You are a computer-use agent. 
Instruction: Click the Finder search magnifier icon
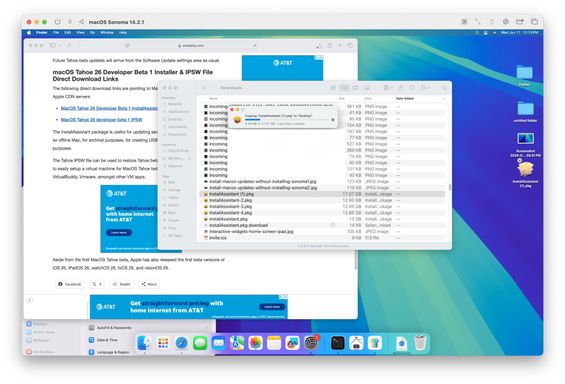click(444, 88)
